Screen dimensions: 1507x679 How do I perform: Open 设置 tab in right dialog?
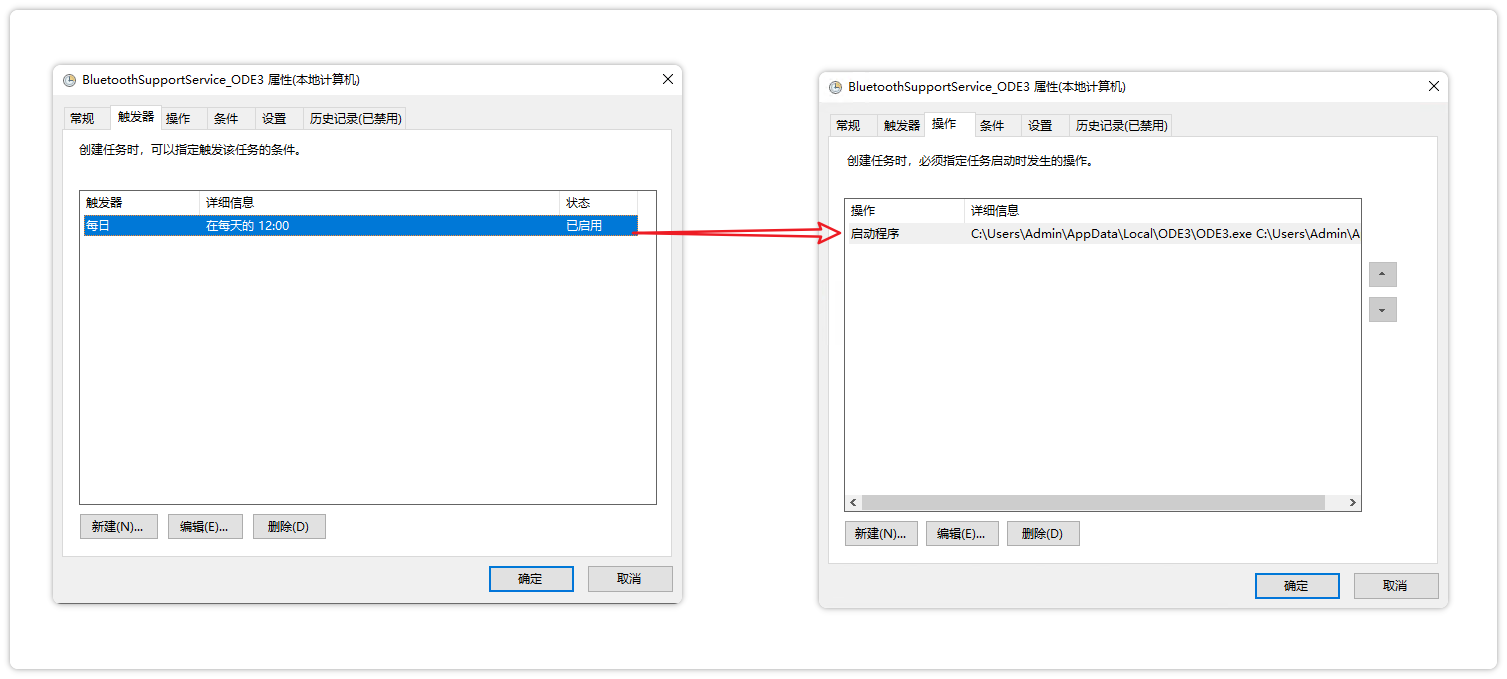coord(1040,126)
